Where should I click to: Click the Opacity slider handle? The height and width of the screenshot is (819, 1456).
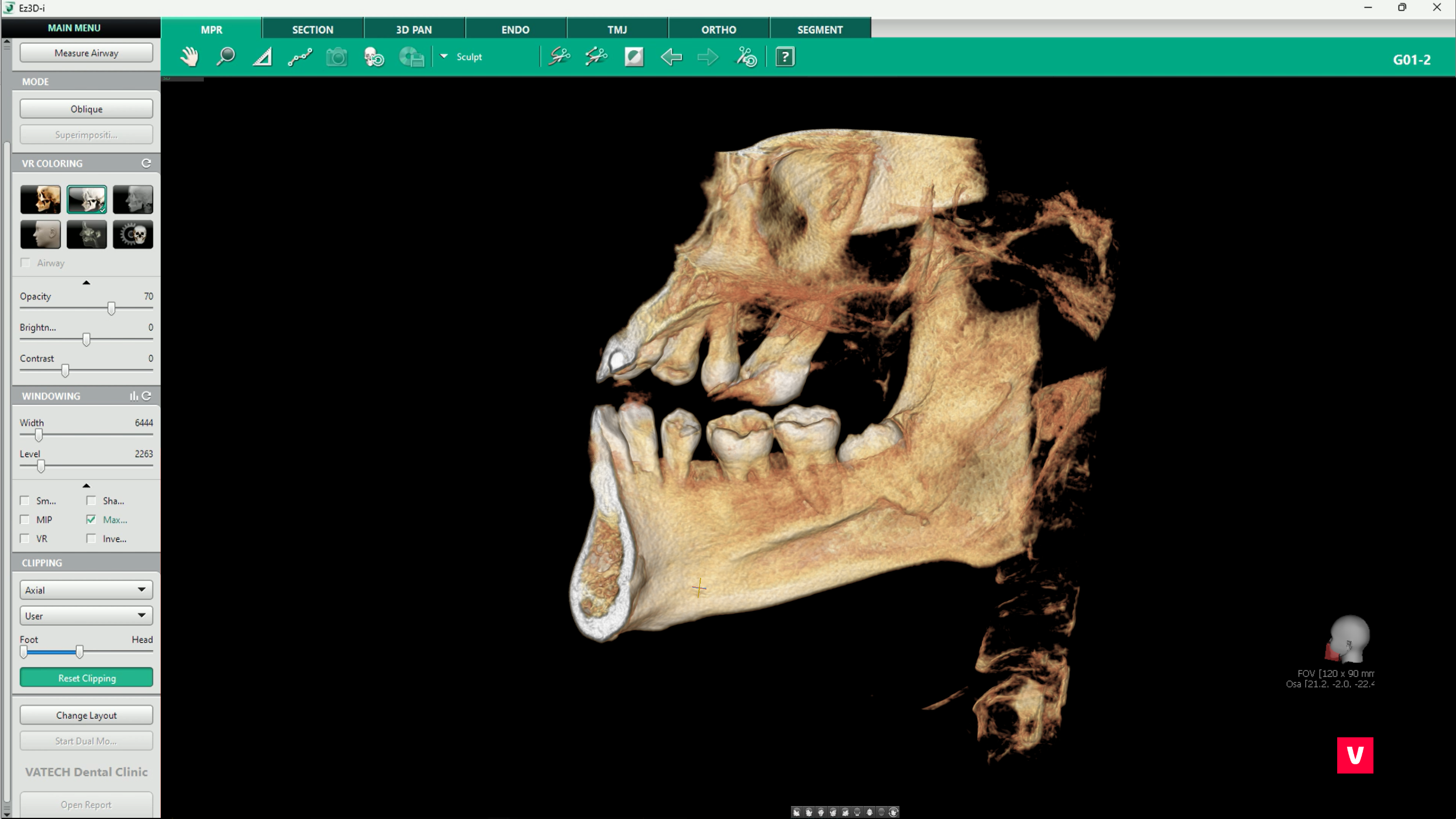[111, 309]
